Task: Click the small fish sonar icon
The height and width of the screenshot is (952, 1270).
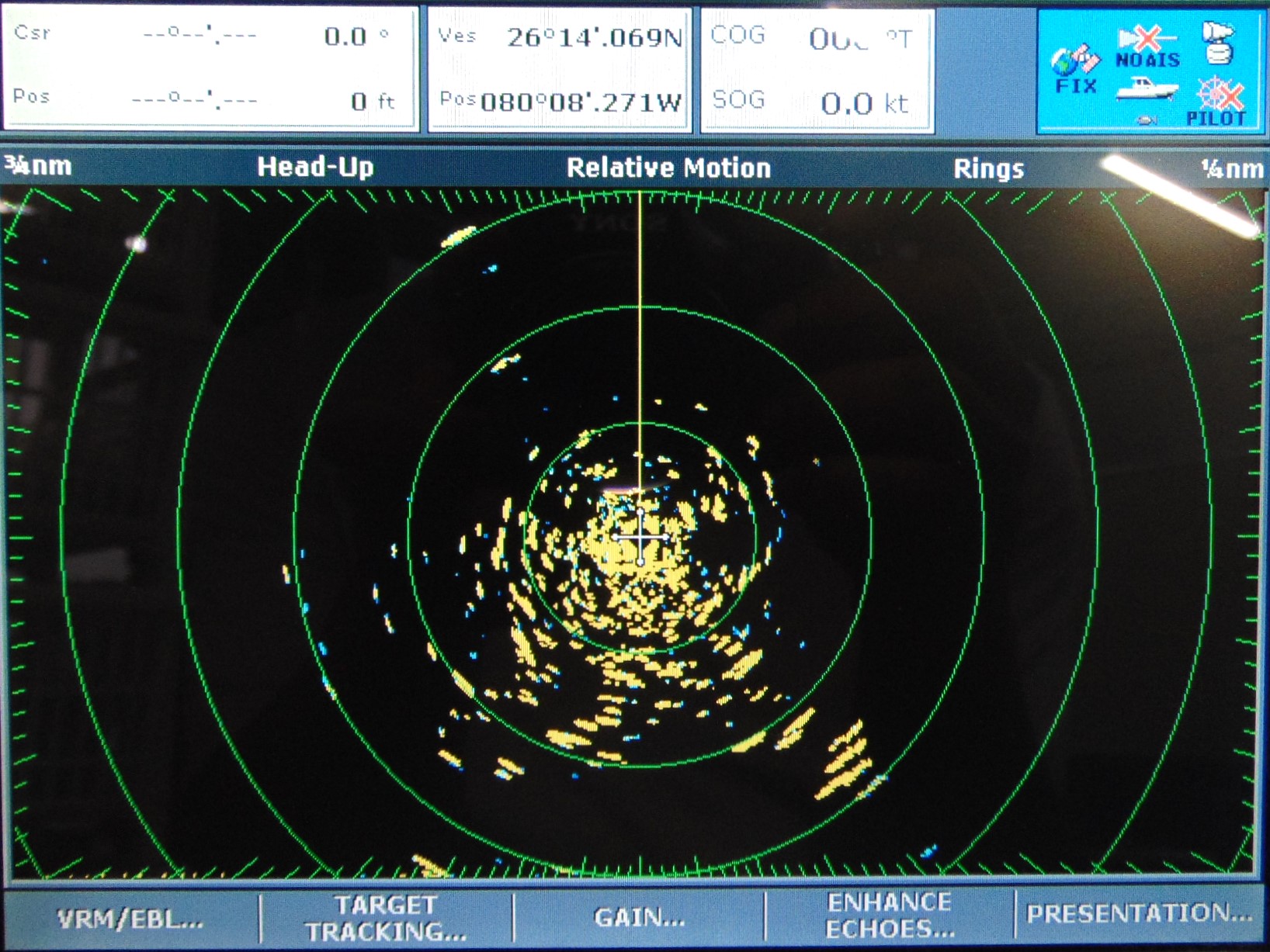Action: tap(1147, 119)
